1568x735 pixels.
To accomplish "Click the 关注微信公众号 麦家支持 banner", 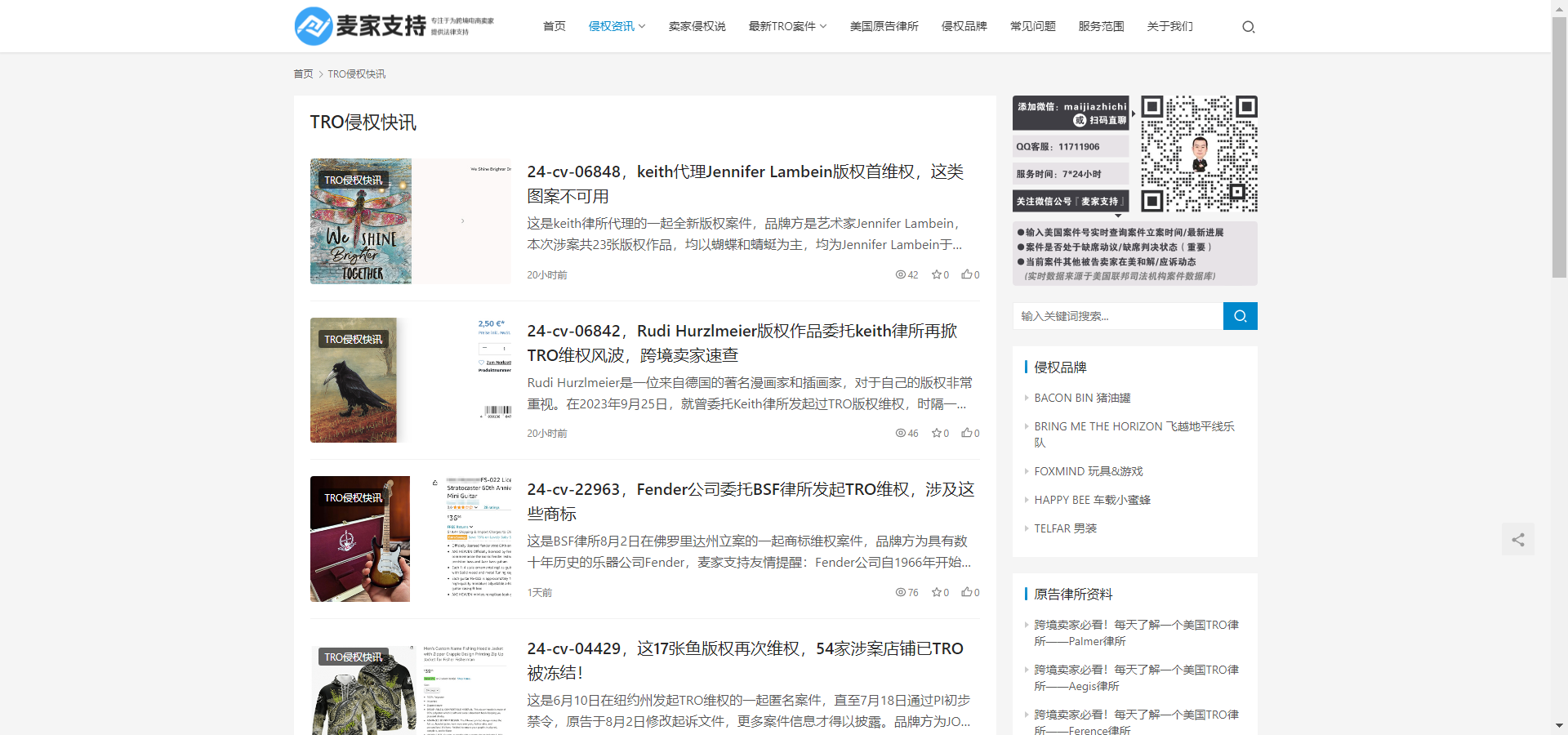I will click(x=1071, y=201).
